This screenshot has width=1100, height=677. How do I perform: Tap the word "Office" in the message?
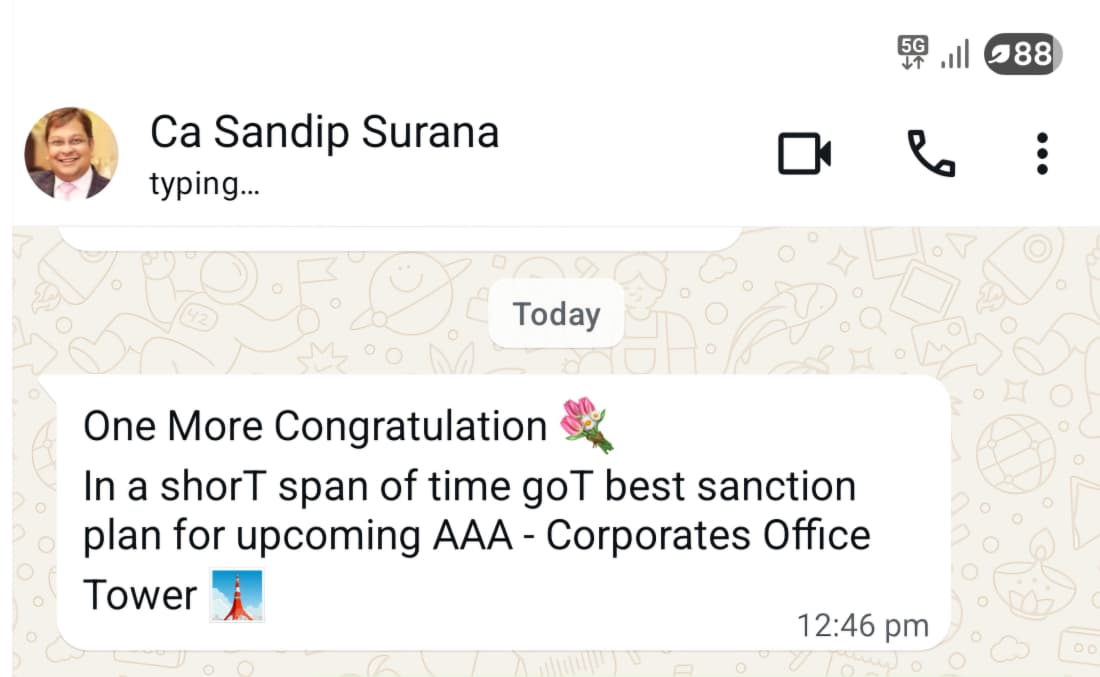tap(816, 536)
